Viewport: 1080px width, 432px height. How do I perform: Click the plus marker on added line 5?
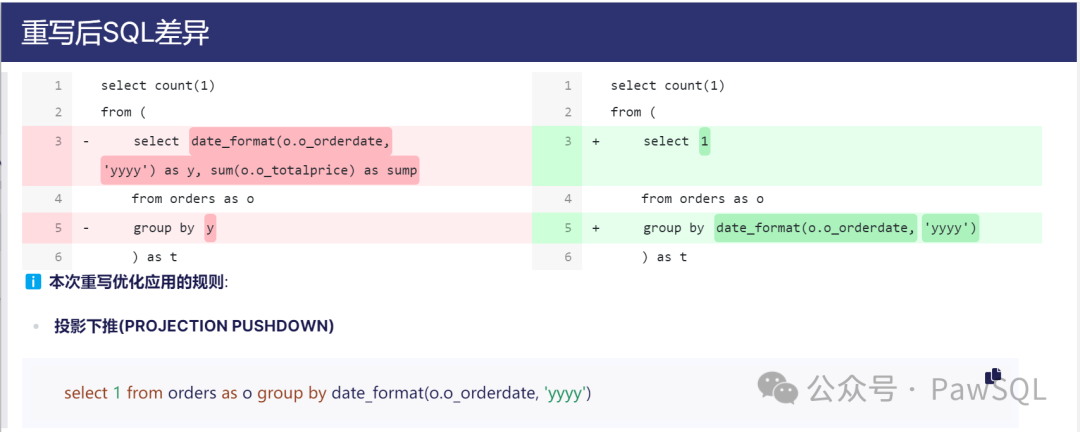tap(596, 228)
